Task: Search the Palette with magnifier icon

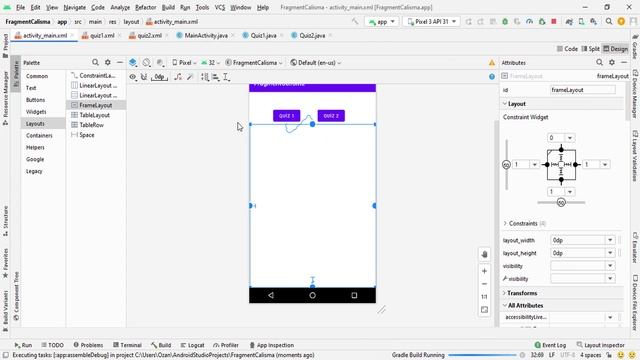Action: (95, 62)
